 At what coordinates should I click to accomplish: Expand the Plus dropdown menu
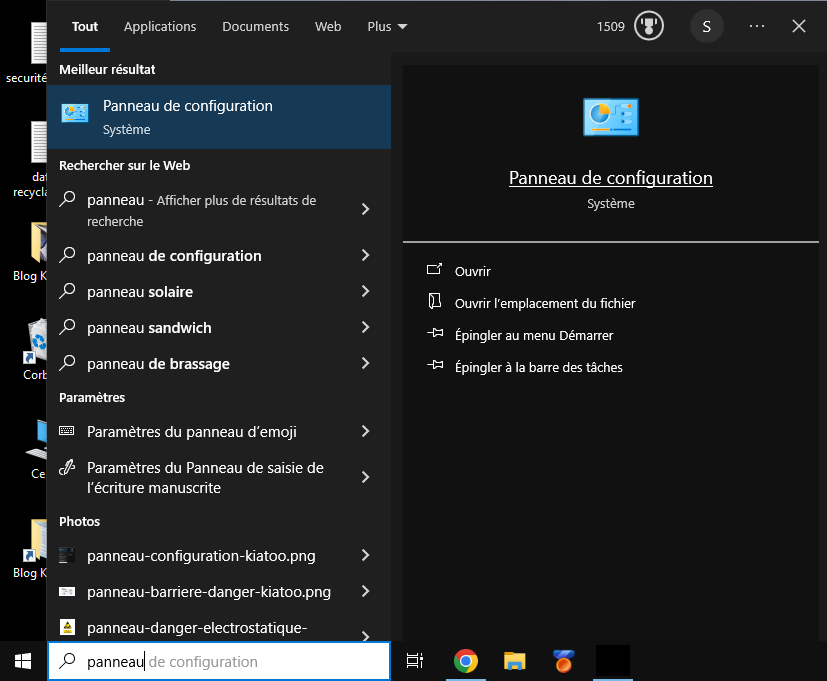click(386, 26)
